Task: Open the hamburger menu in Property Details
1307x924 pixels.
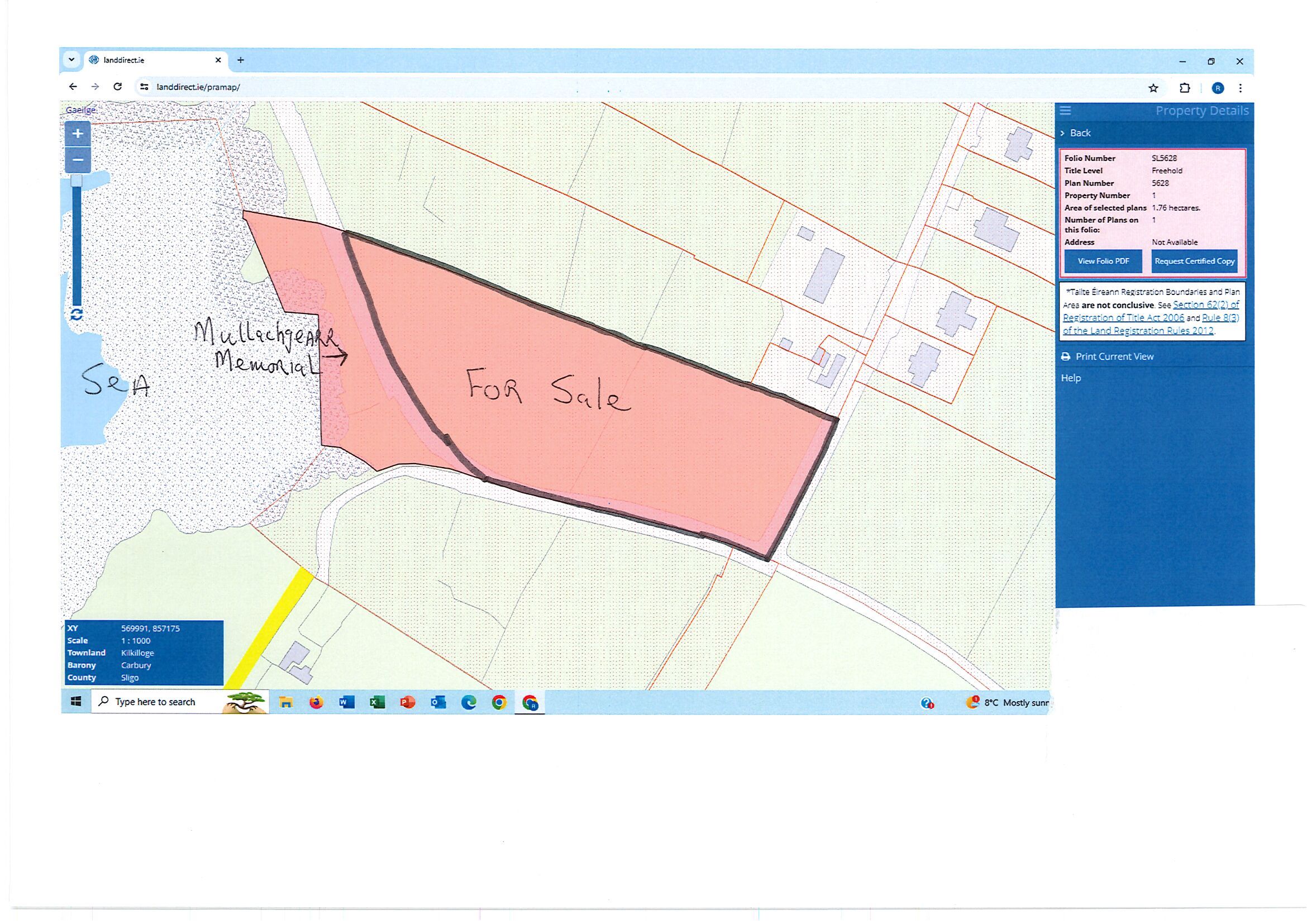Action: pos(1066,111)
